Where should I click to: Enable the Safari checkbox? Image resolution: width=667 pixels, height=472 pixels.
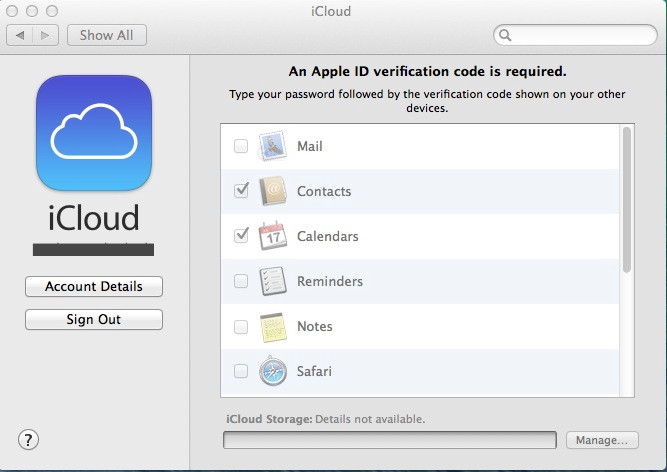[241, 371]
